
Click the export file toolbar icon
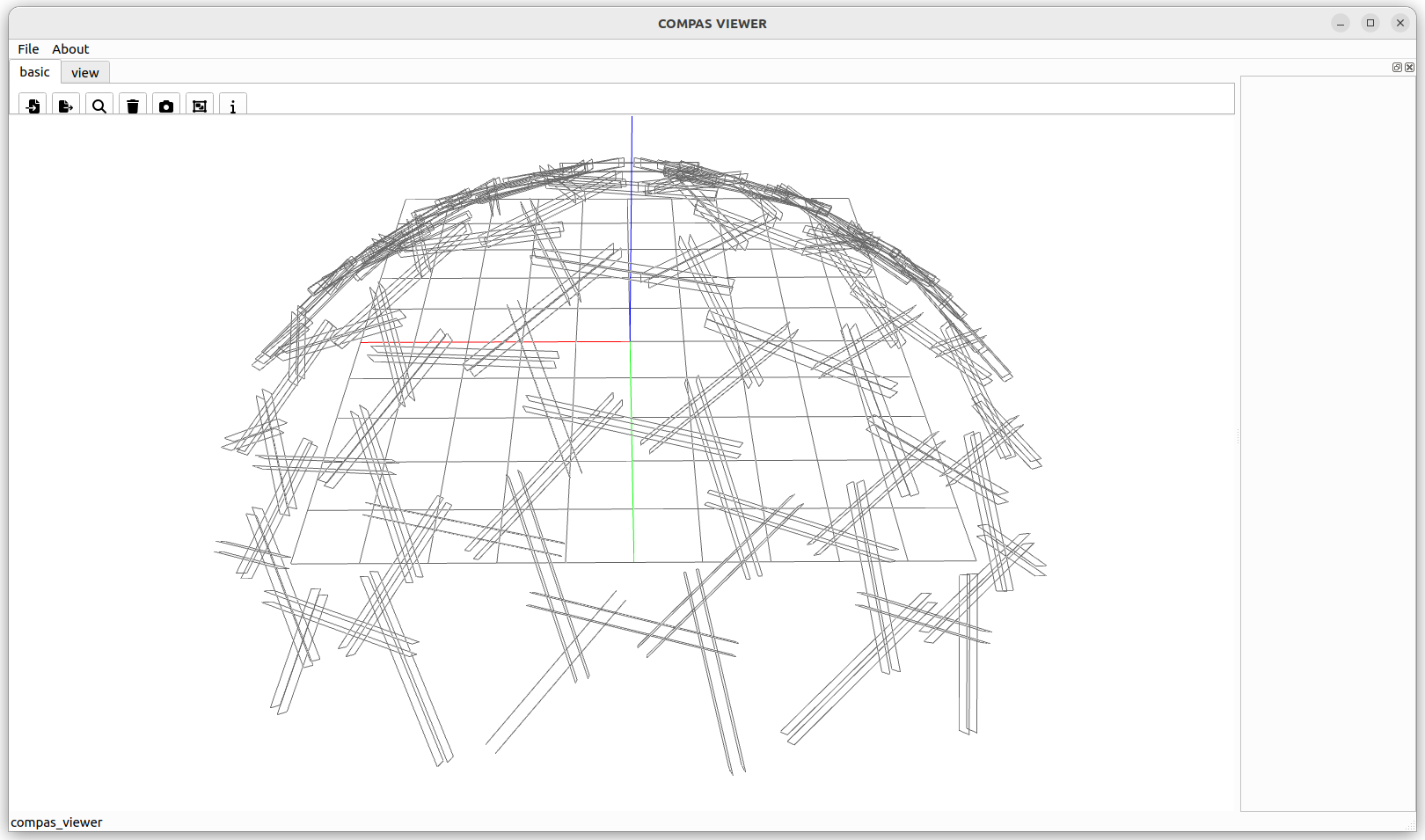click(66, 106)
